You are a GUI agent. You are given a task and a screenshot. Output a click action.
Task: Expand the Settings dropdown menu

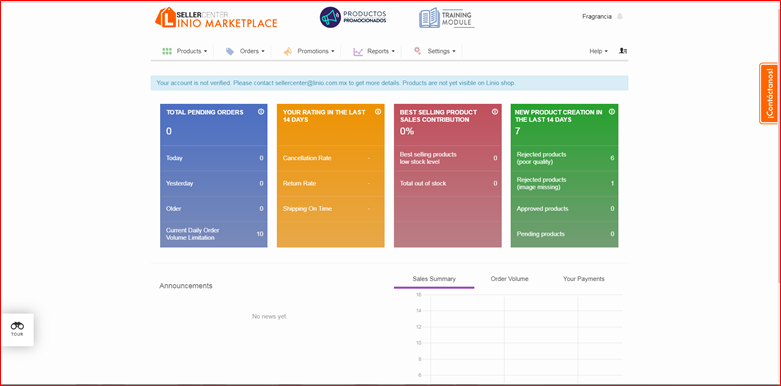pos(441,51)
